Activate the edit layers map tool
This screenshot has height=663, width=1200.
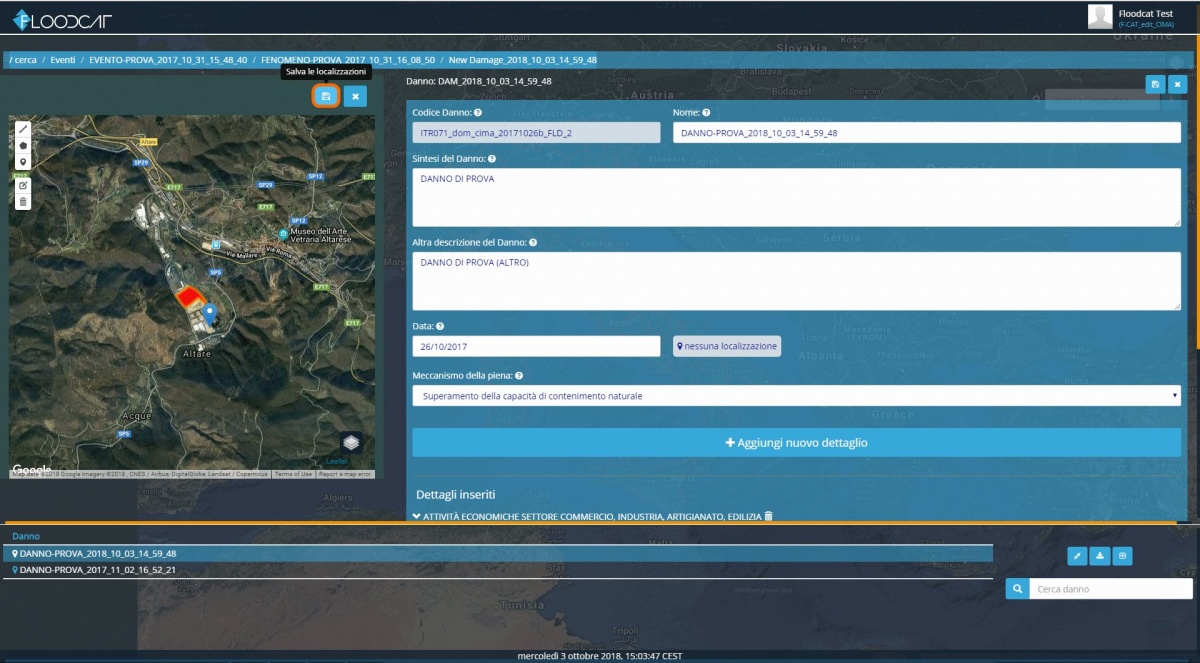[23, 186]
